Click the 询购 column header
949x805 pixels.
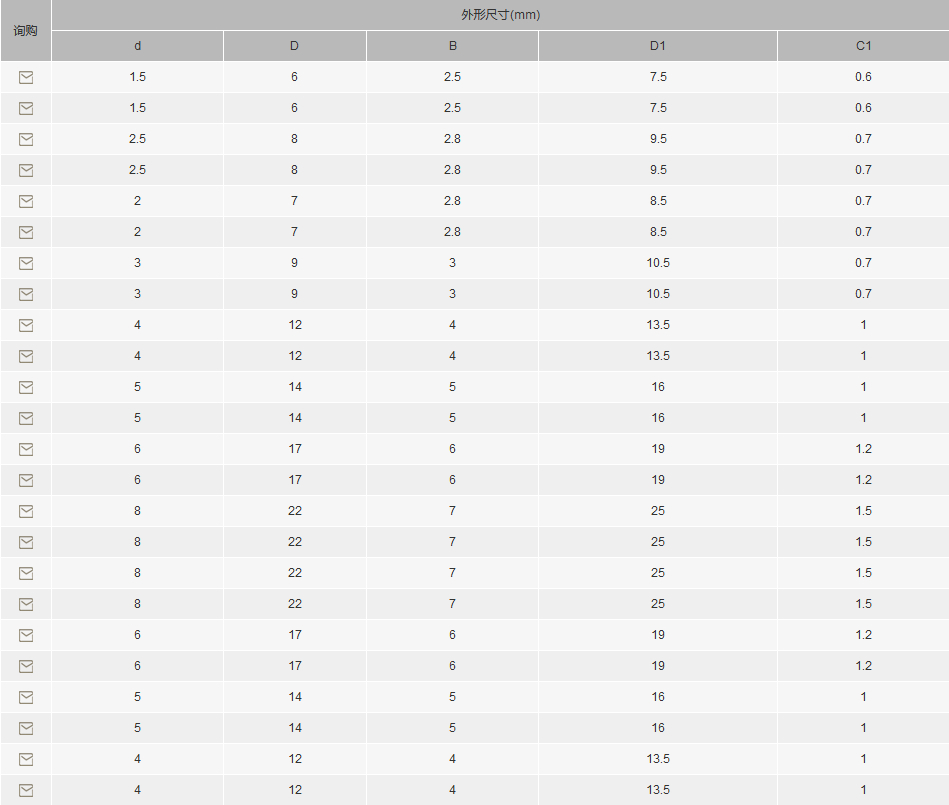pos(25,30)
